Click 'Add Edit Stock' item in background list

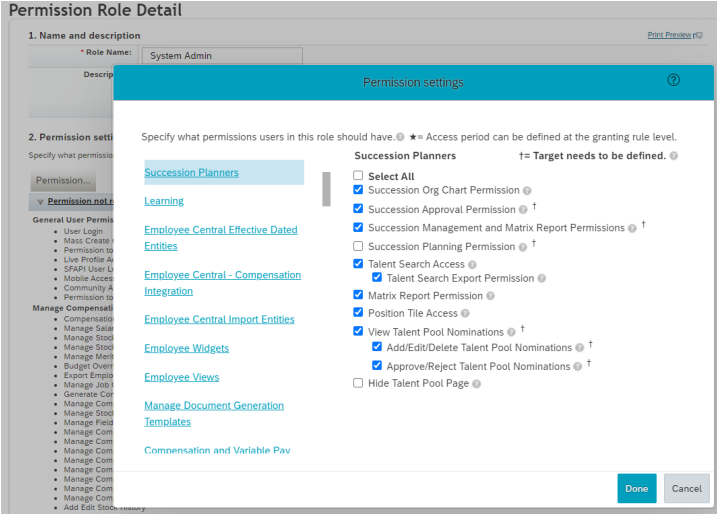(104, 507)
